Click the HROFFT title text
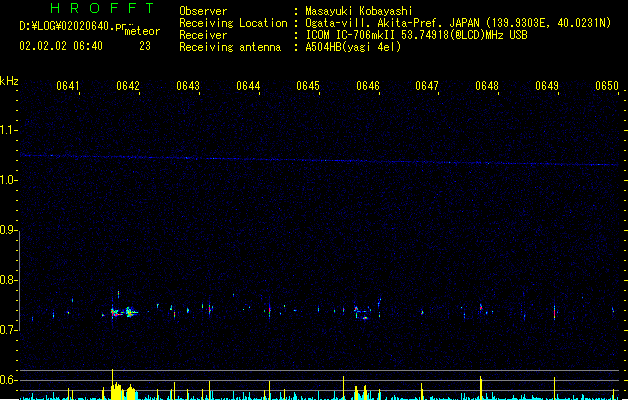Viewport: 629px width, 400px height. 102,8
